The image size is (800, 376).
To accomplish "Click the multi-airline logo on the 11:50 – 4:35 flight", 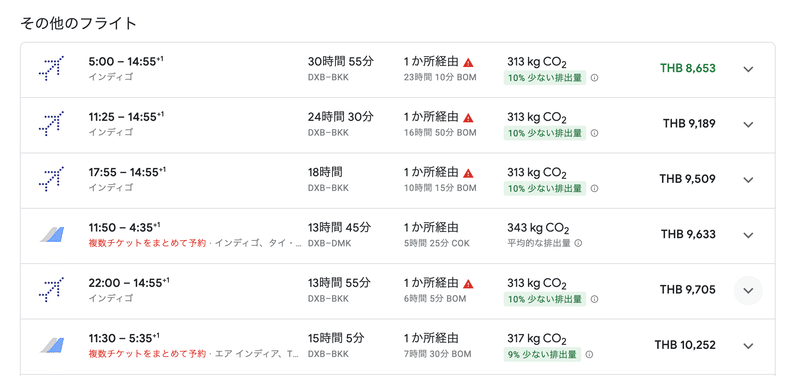I will tap(52, 235).
